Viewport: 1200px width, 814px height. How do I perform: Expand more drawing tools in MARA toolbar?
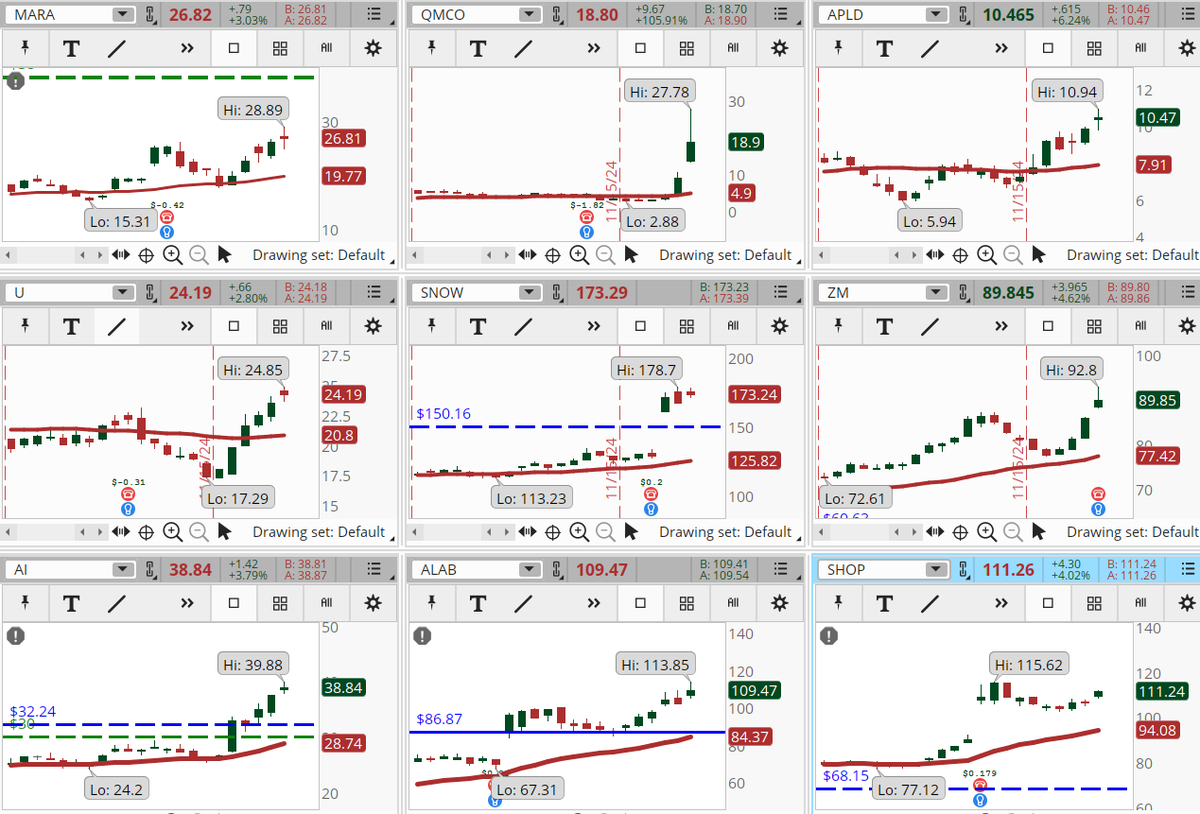(x=187, y=48)
